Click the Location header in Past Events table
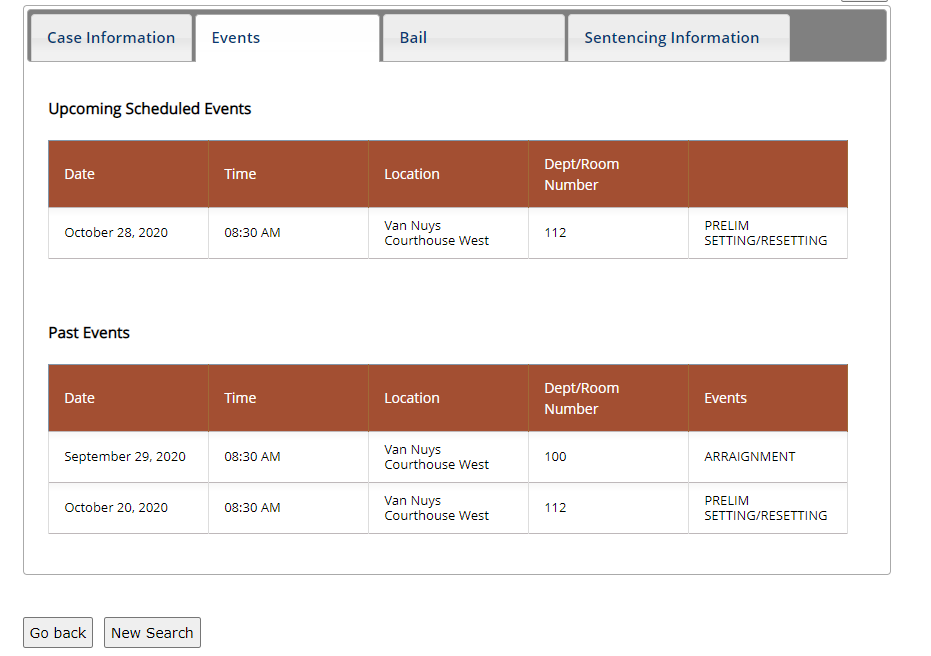The width and height of the screenshot is (931, 656). tap(412, 398)
